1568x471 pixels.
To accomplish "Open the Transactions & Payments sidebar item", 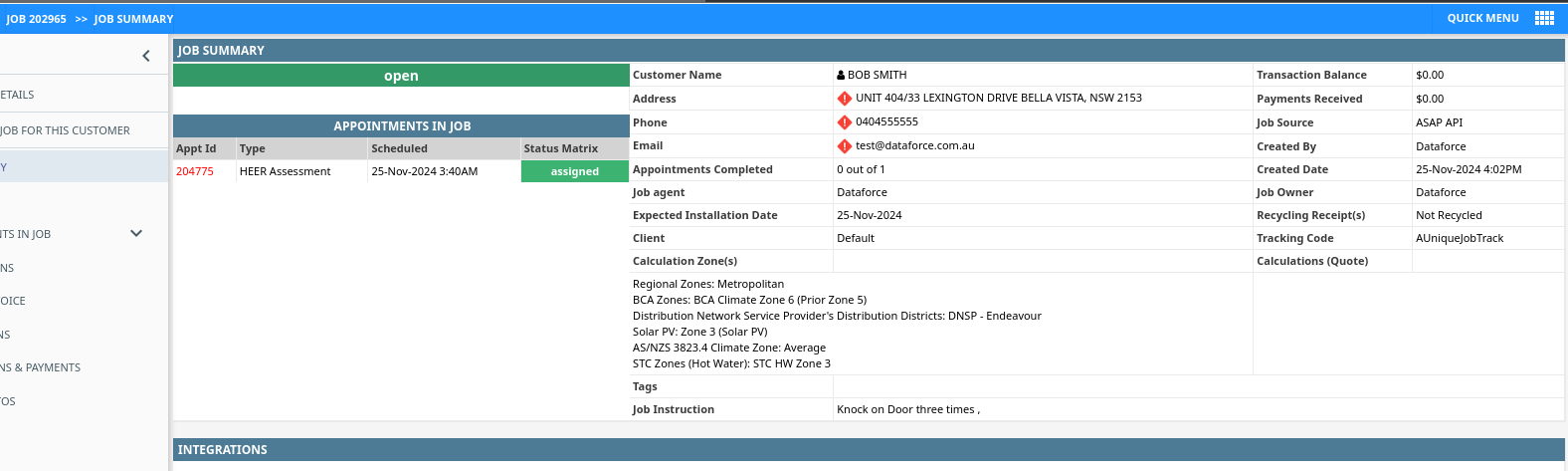I will [x=41, y=367].
